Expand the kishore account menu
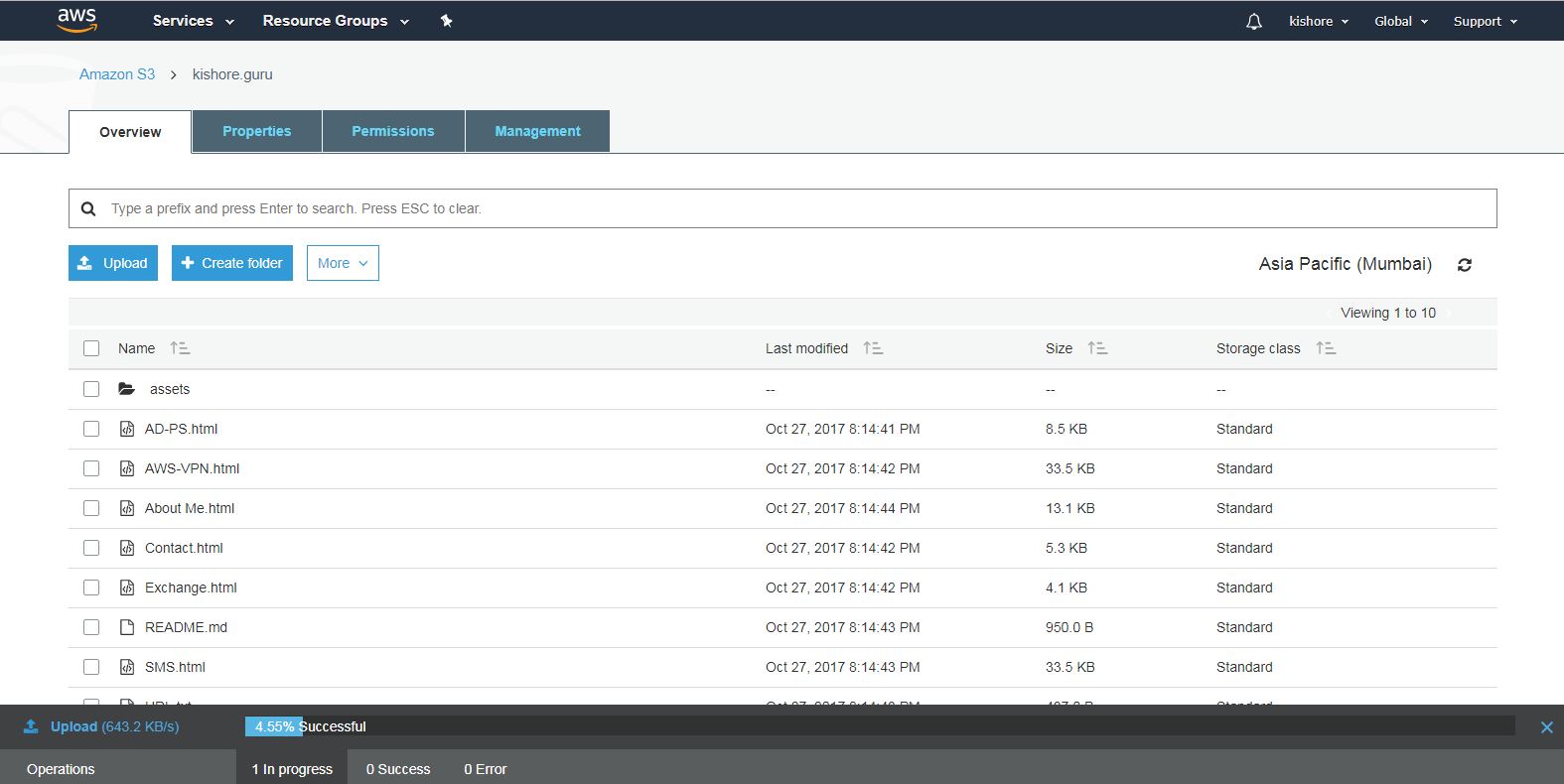The image size is (1564, 784). [x=1318, y=21]
